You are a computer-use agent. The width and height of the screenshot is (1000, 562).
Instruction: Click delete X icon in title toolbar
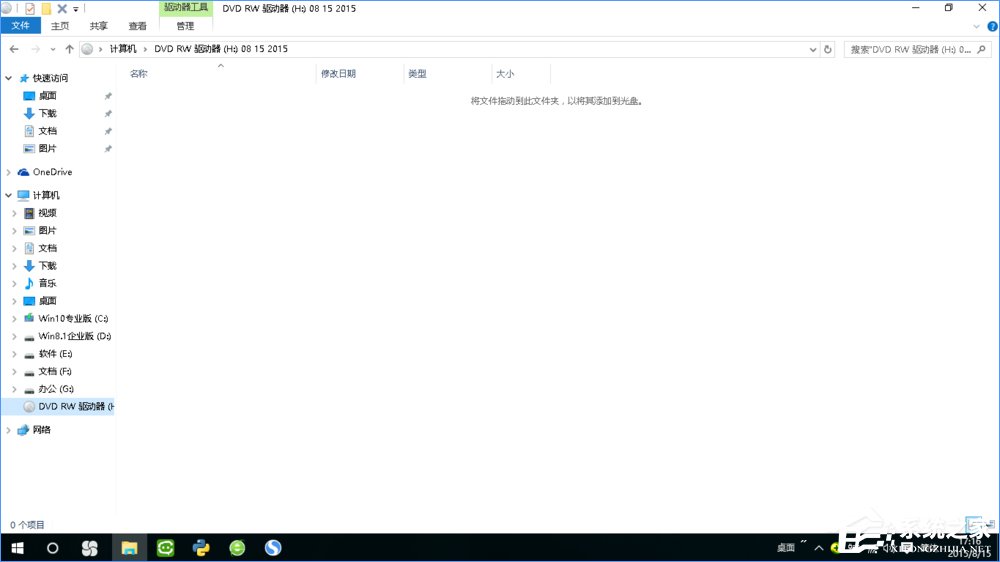click(x=62, y=8)
